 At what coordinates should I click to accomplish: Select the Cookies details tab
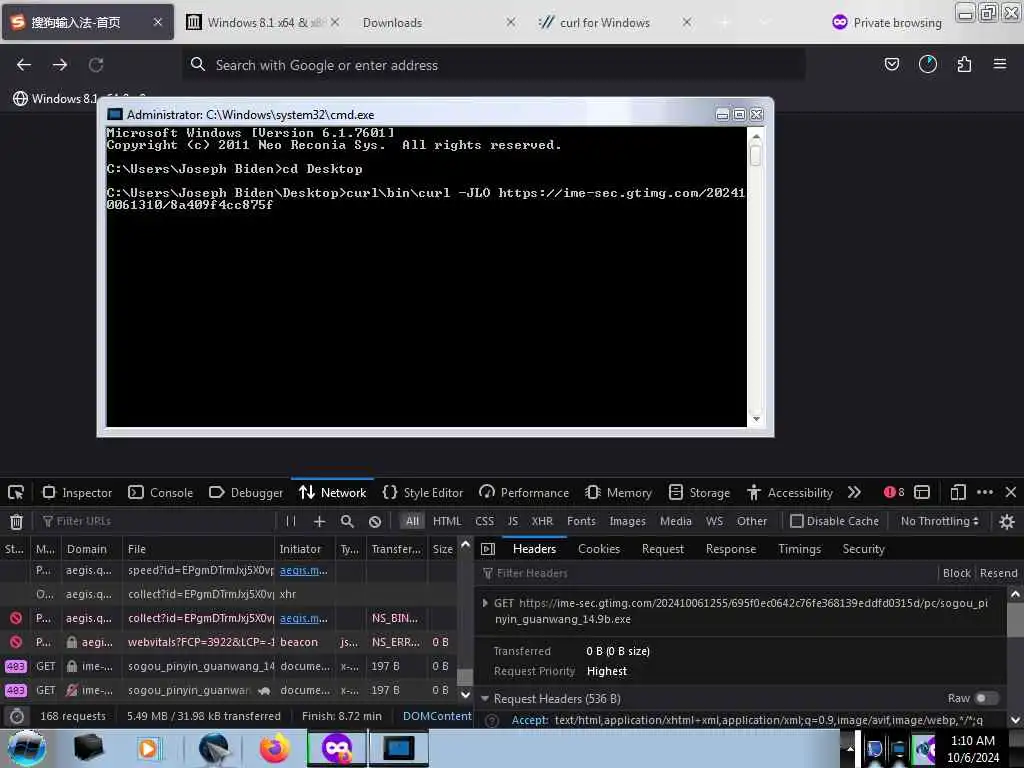click(599, 549)
